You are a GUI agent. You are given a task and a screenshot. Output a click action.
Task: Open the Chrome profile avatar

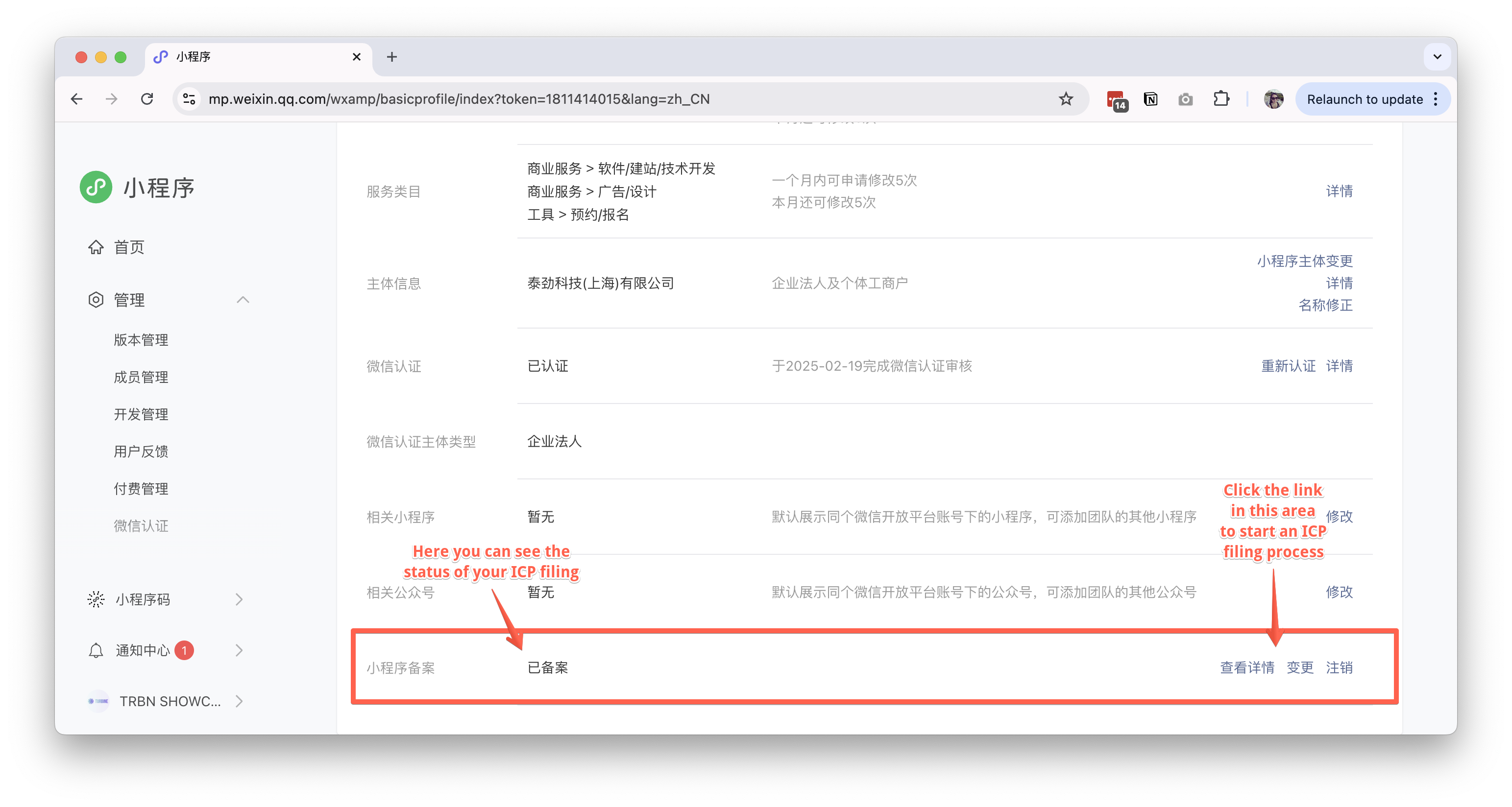(x=1273, y=99)
